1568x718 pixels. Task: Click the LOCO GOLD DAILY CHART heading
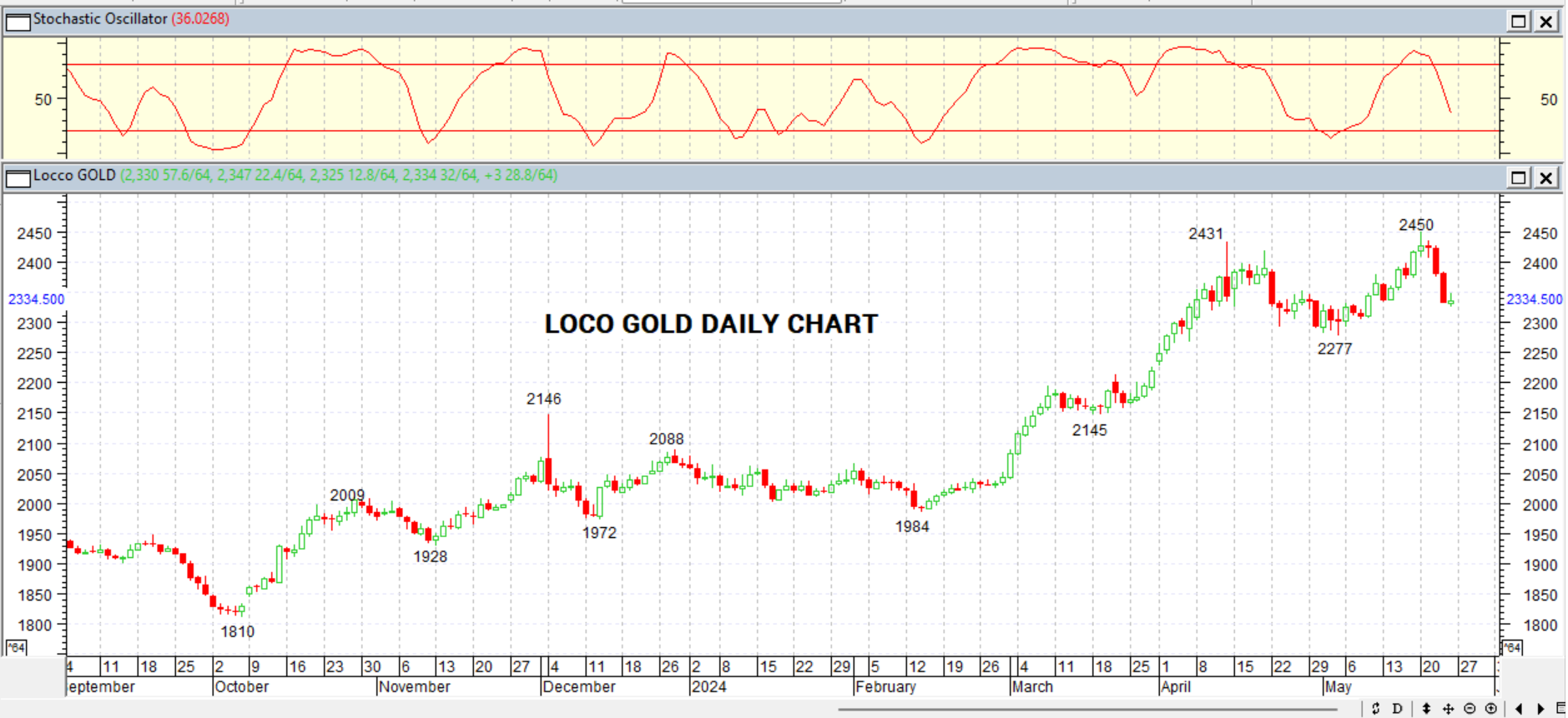click(711, 324)
